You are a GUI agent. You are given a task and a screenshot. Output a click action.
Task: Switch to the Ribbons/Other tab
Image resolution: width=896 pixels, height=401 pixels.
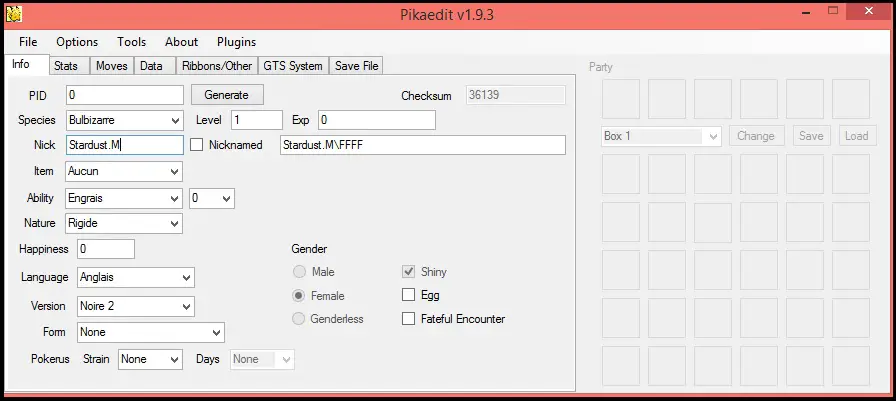(217, 66)
